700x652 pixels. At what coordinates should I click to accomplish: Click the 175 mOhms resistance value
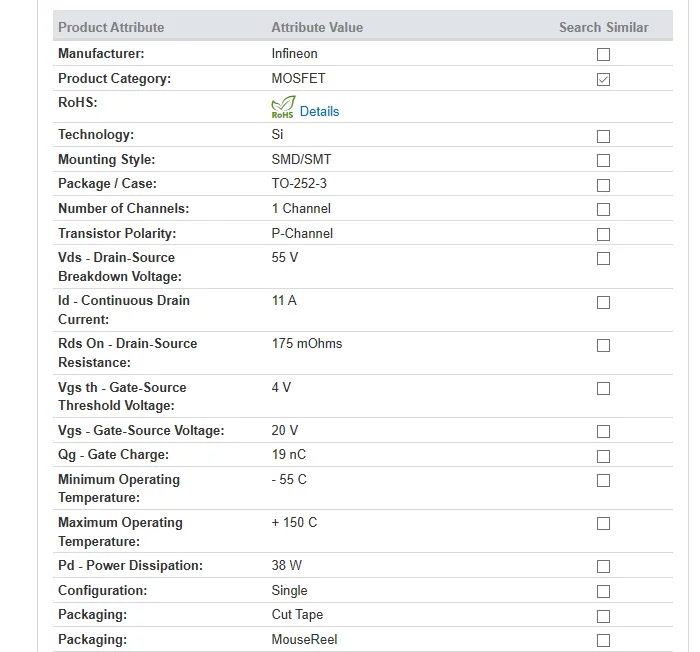[x=307, y=343]
